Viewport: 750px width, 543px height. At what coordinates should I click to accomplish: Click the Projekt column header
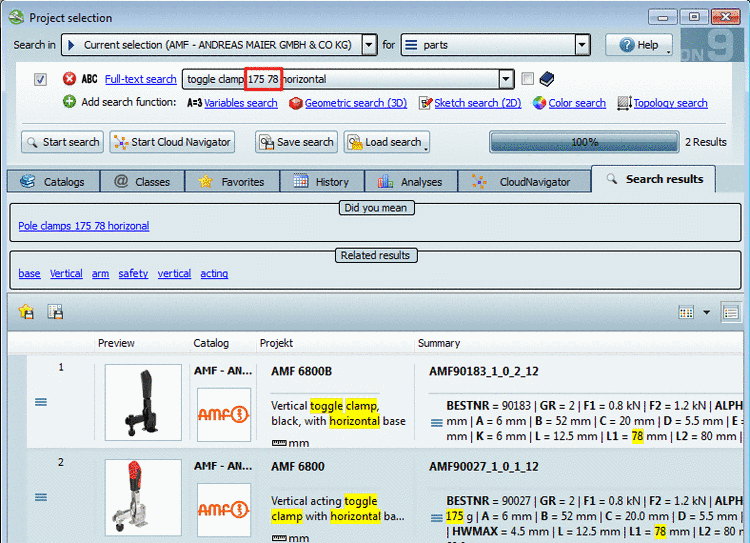click(x=276, y=343)
